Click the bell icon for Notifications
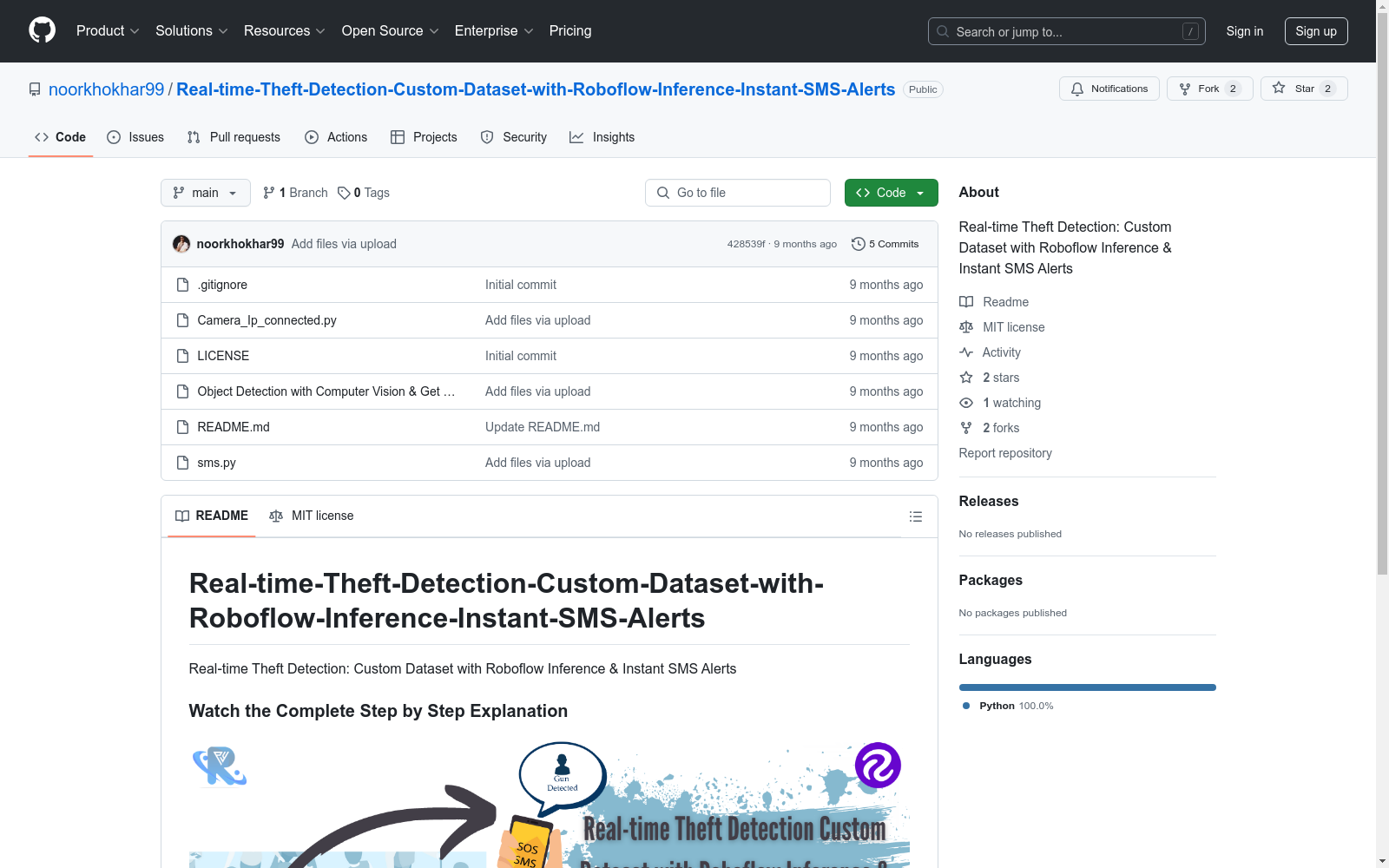The width and height of the screenshot is (1389, 868). tap(1077, 89)
